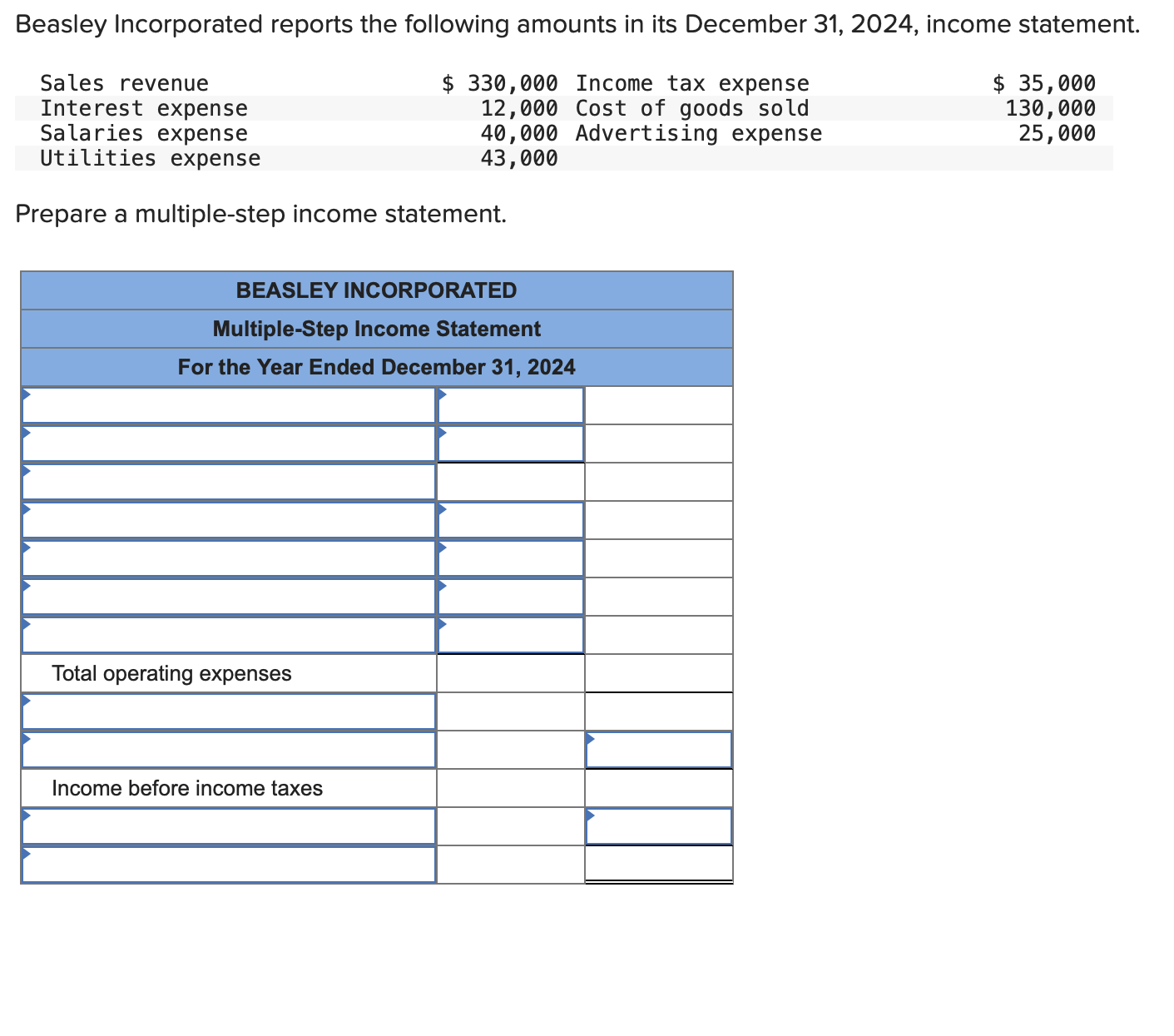
Task: Open the fifth row's account label dropdown
Action: click(x=229, y=558)
